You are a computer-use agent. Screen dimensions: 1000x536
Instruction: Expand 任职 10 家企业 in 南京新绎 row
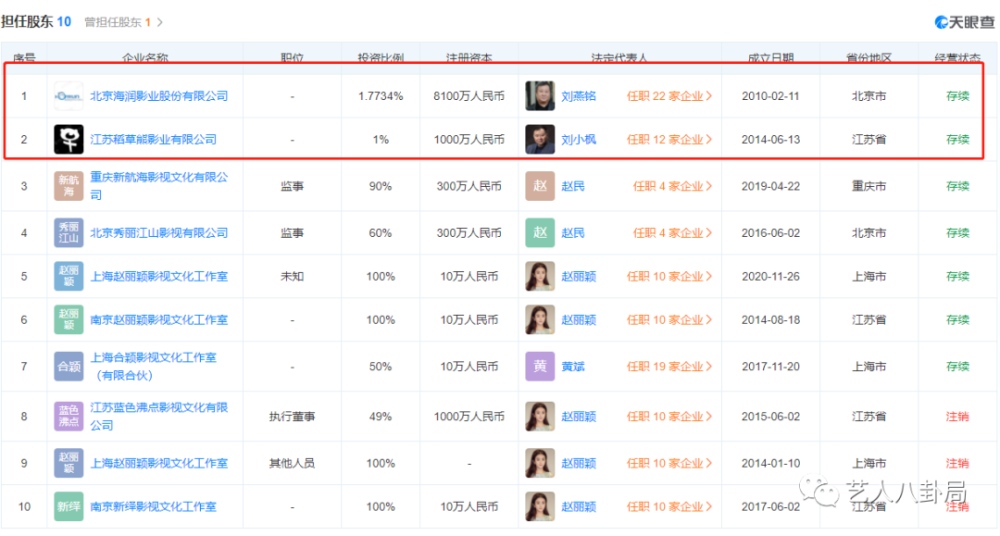669,507
